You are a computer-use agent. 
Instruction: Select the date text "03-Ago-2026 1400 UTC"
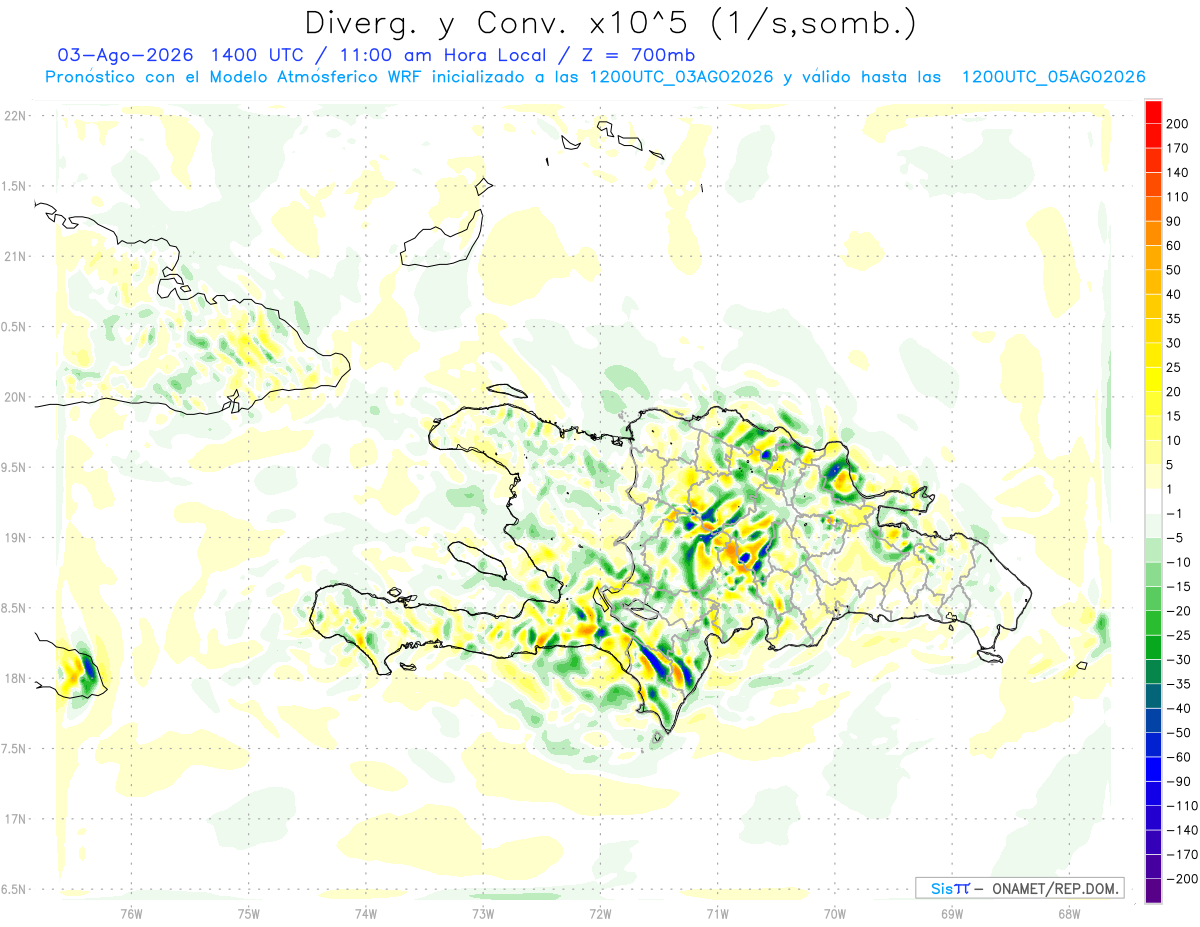click(178, 55)
